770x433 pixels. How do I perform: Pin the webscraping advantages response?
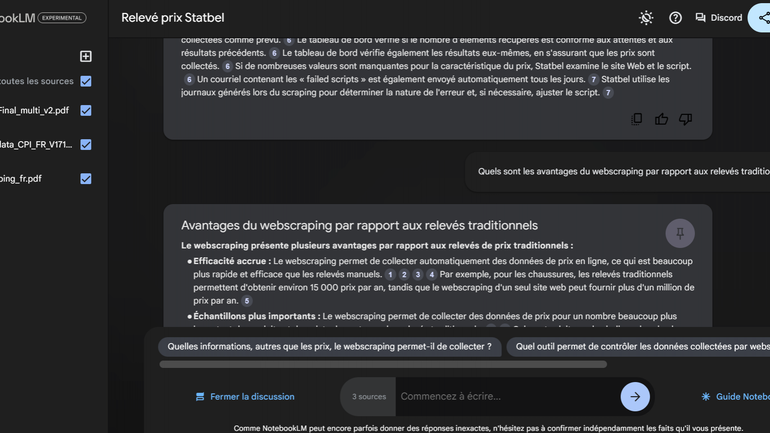click(x=680, y=233)
